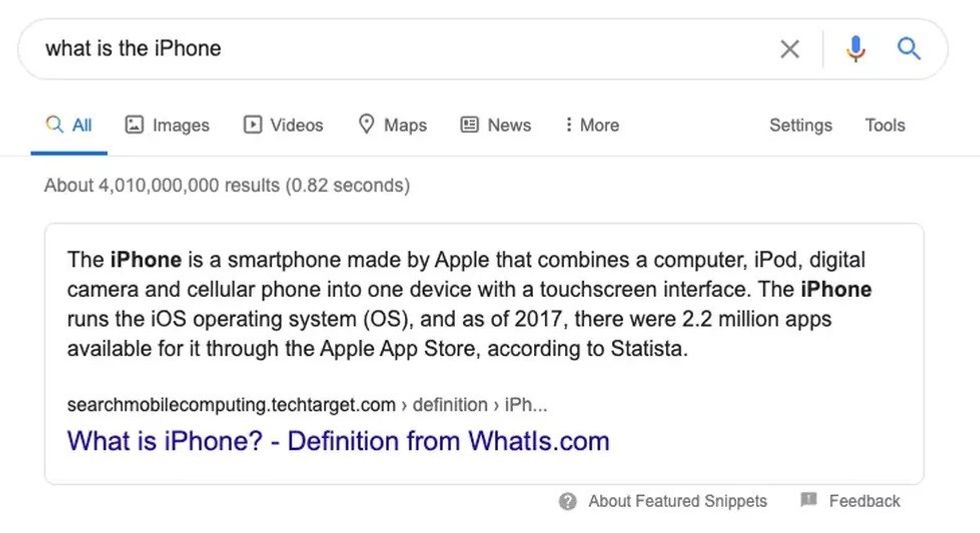Viewport: 980px width, 533px height.
Task: Click the flag icon beside Feedback
Action: (809, 500)
